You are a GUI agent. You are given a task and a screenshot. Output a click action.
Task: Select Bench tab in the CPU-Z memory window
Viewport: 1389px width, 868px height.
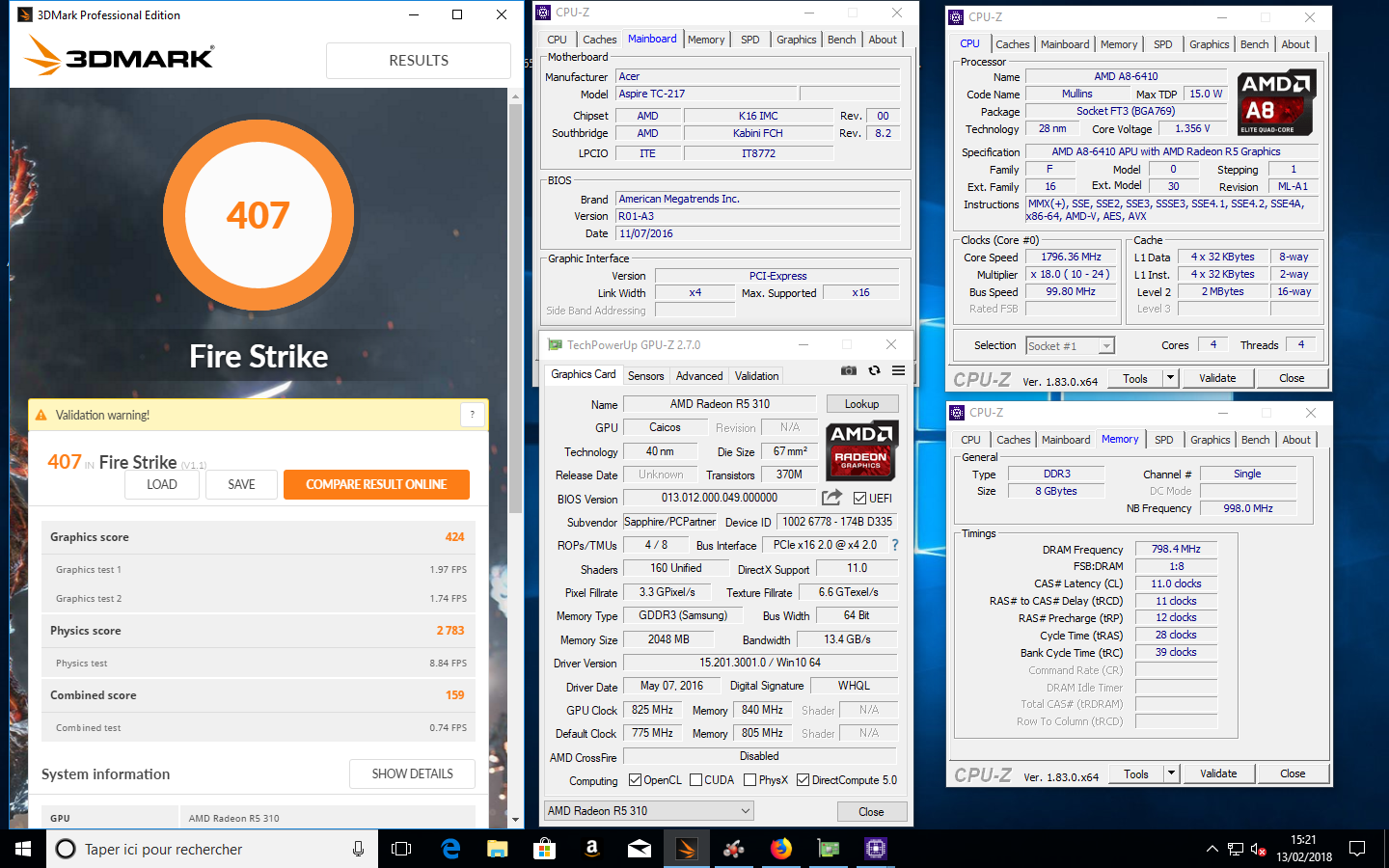click(x=1256, y=440)
